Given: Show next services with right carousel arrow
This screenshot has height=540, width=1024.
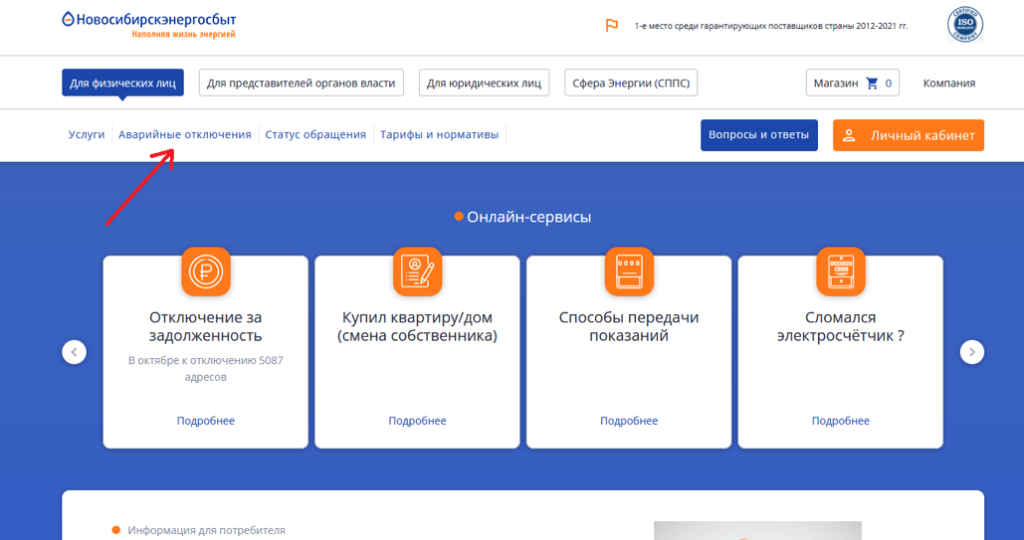Looking at the screenshot, I should 972,352.
